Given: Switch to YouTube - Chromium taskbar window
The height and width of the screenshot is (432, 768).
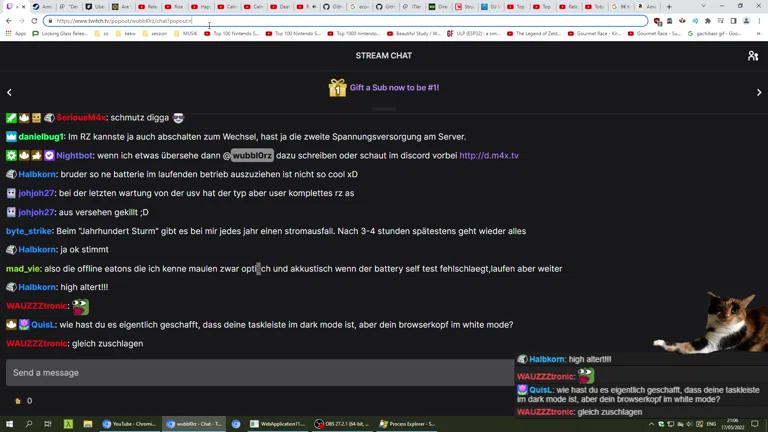Looking at the screenshot, I should tap(131, 424).
